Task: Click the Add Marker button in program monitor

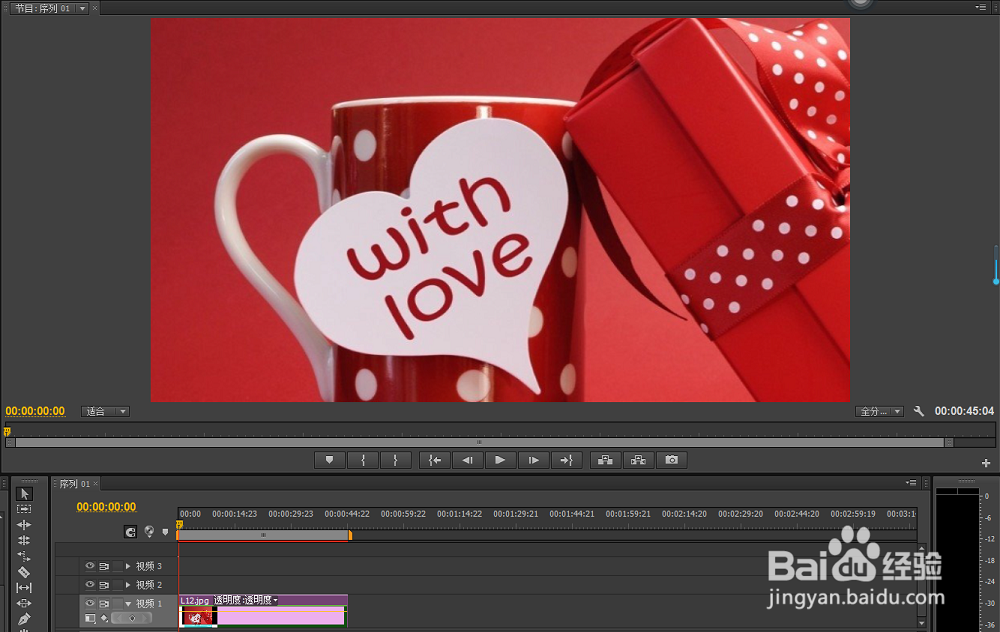Action: [x=330, y=460]
